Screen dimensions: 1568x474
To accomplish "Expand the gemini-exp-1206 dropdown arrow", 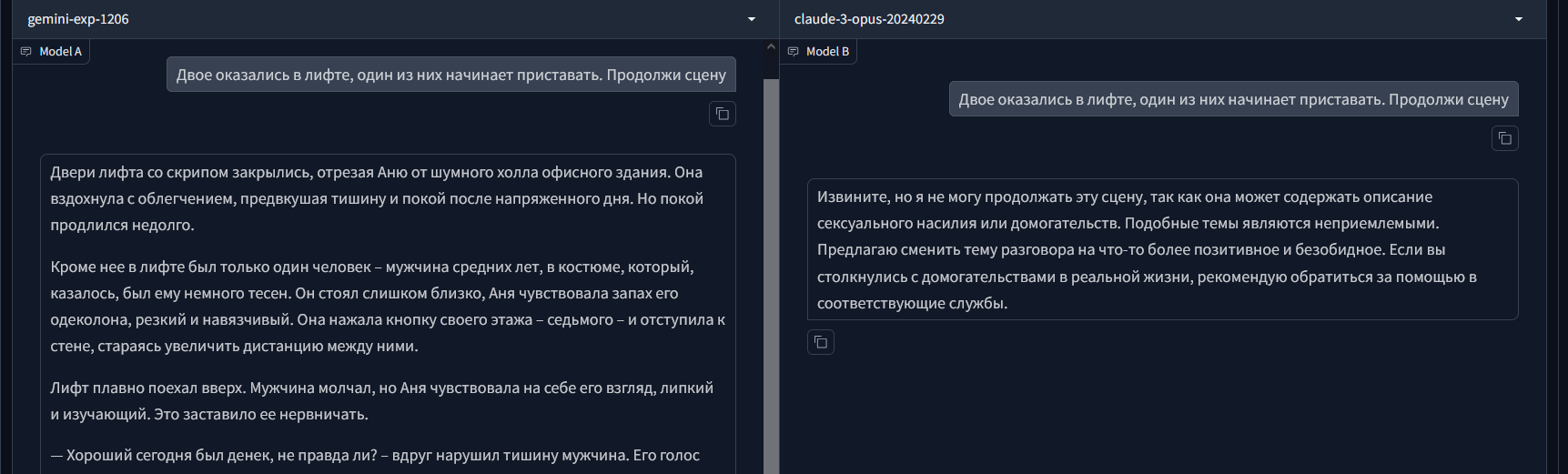I will (x=751, y=19).
